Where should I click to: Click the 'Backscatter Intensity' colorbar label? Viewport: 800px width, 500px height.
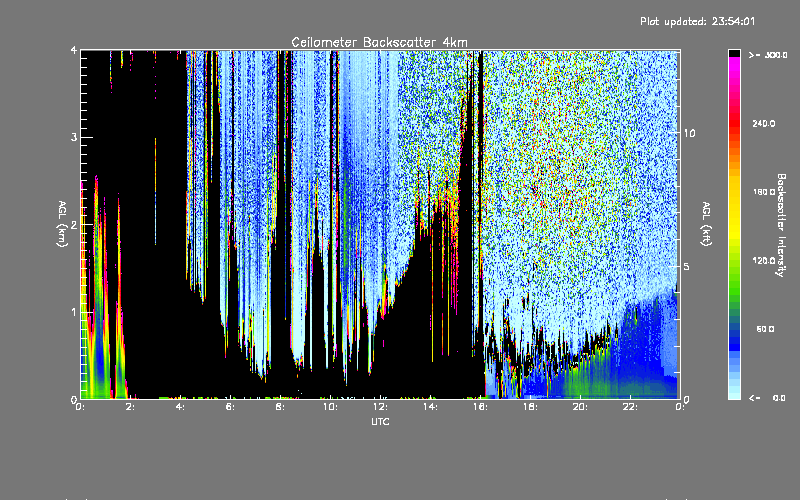(x=781, y=225)
